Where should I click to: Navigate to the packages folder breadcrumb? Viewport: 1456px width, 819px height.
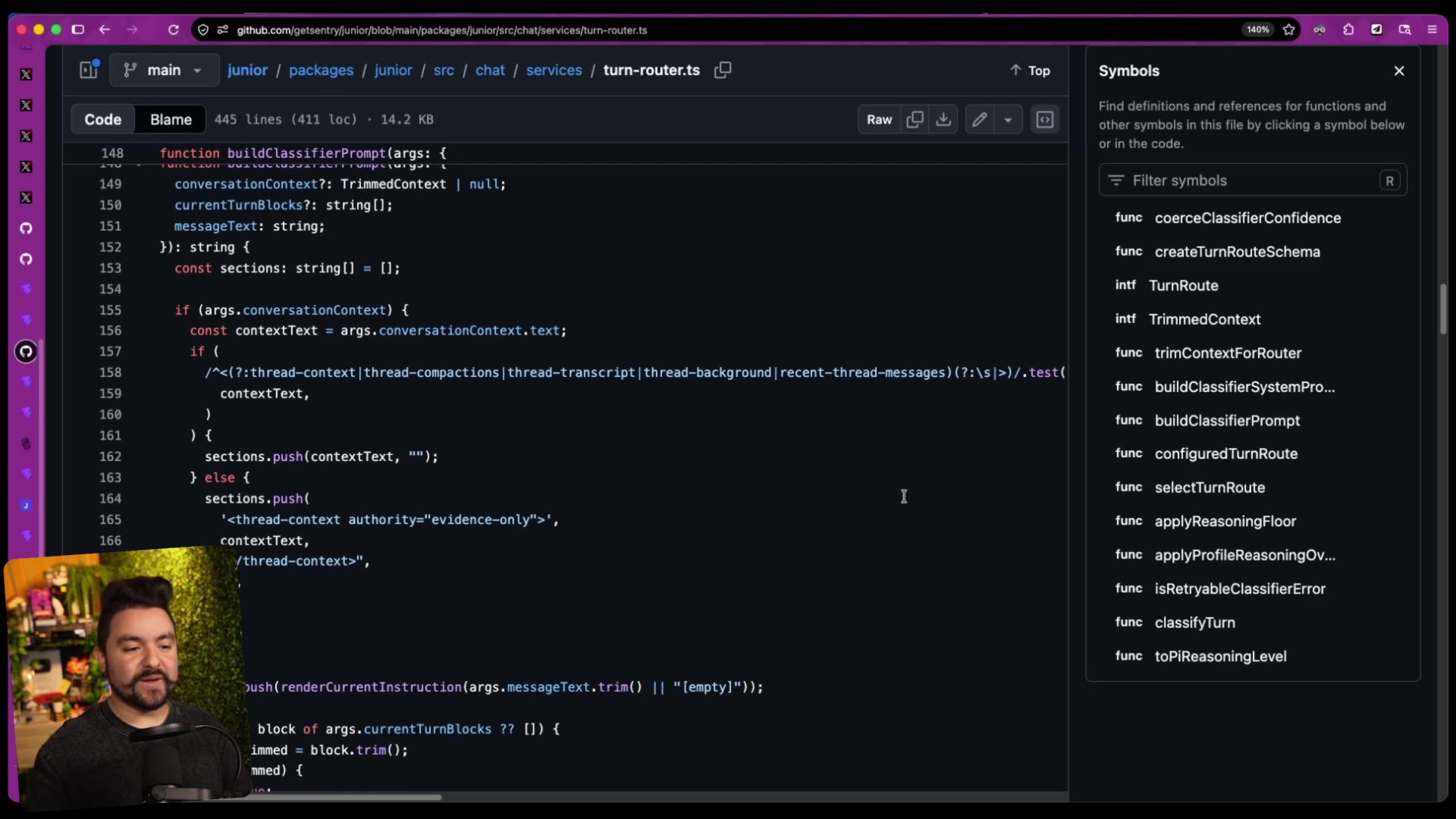pos(321,70)
